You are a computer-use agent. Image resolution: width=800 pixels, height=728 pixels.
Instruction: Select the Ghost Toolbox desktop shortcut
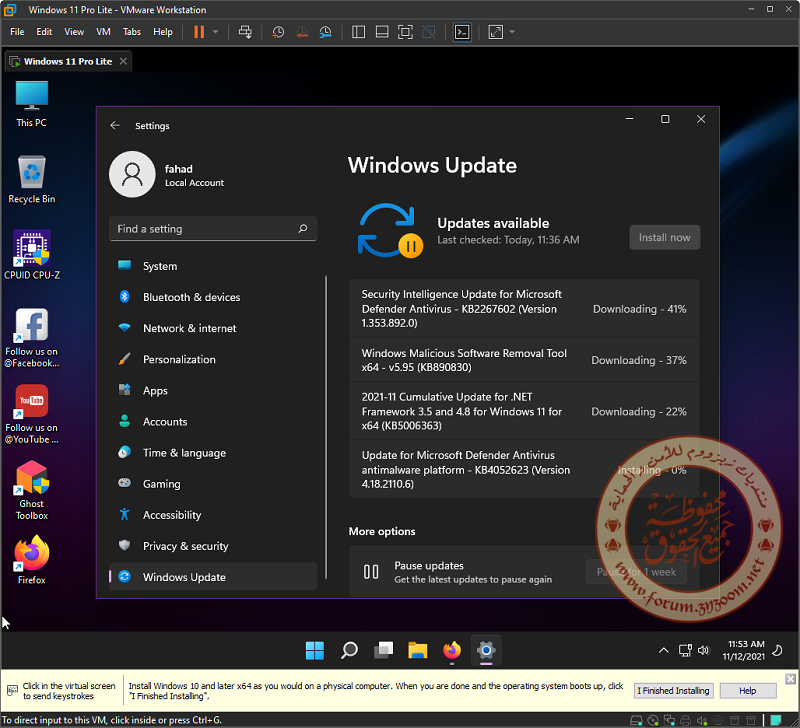[32, 490]
